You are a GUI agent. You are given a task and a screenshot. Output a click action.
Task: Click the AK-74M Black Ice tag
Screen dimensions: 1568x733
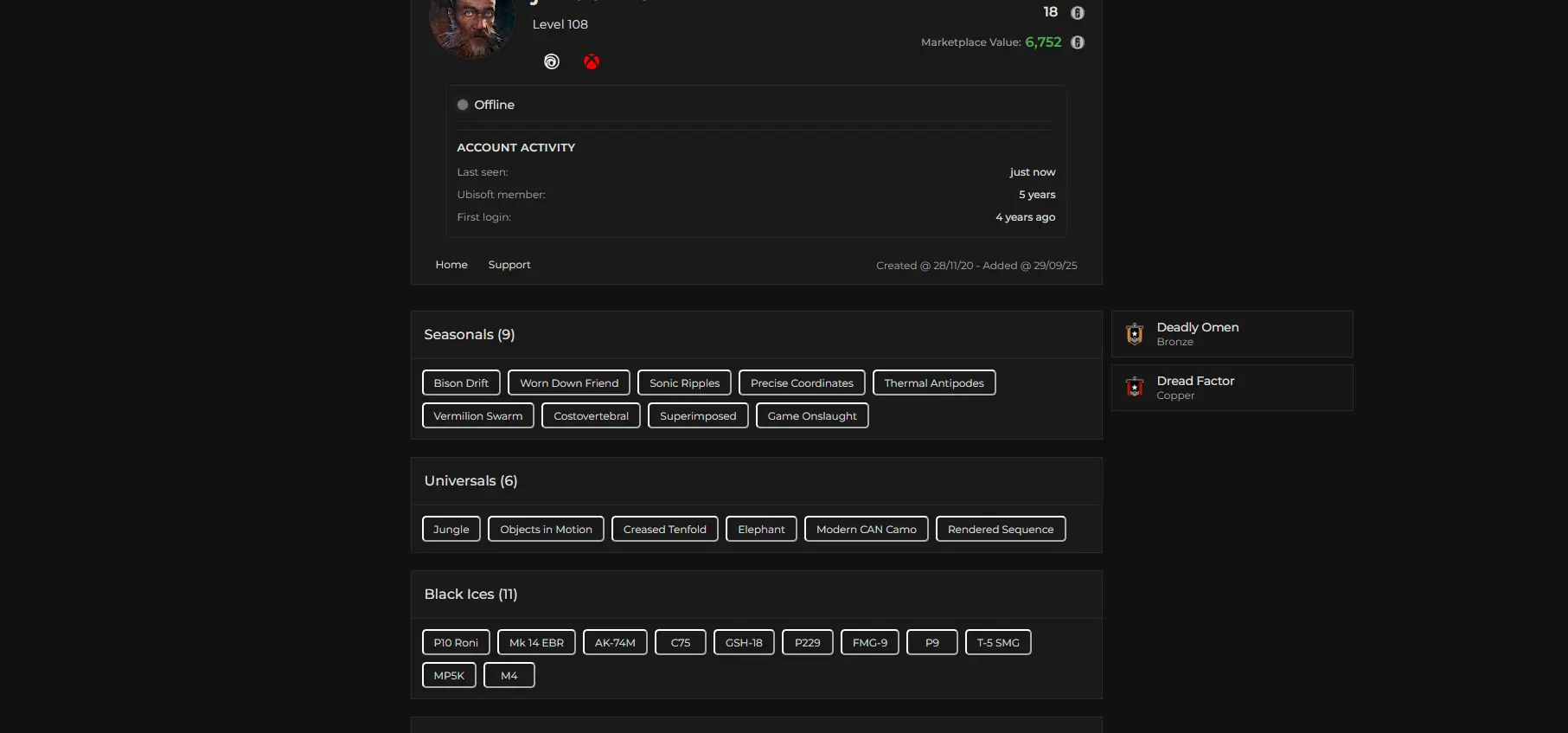point(615,642)
